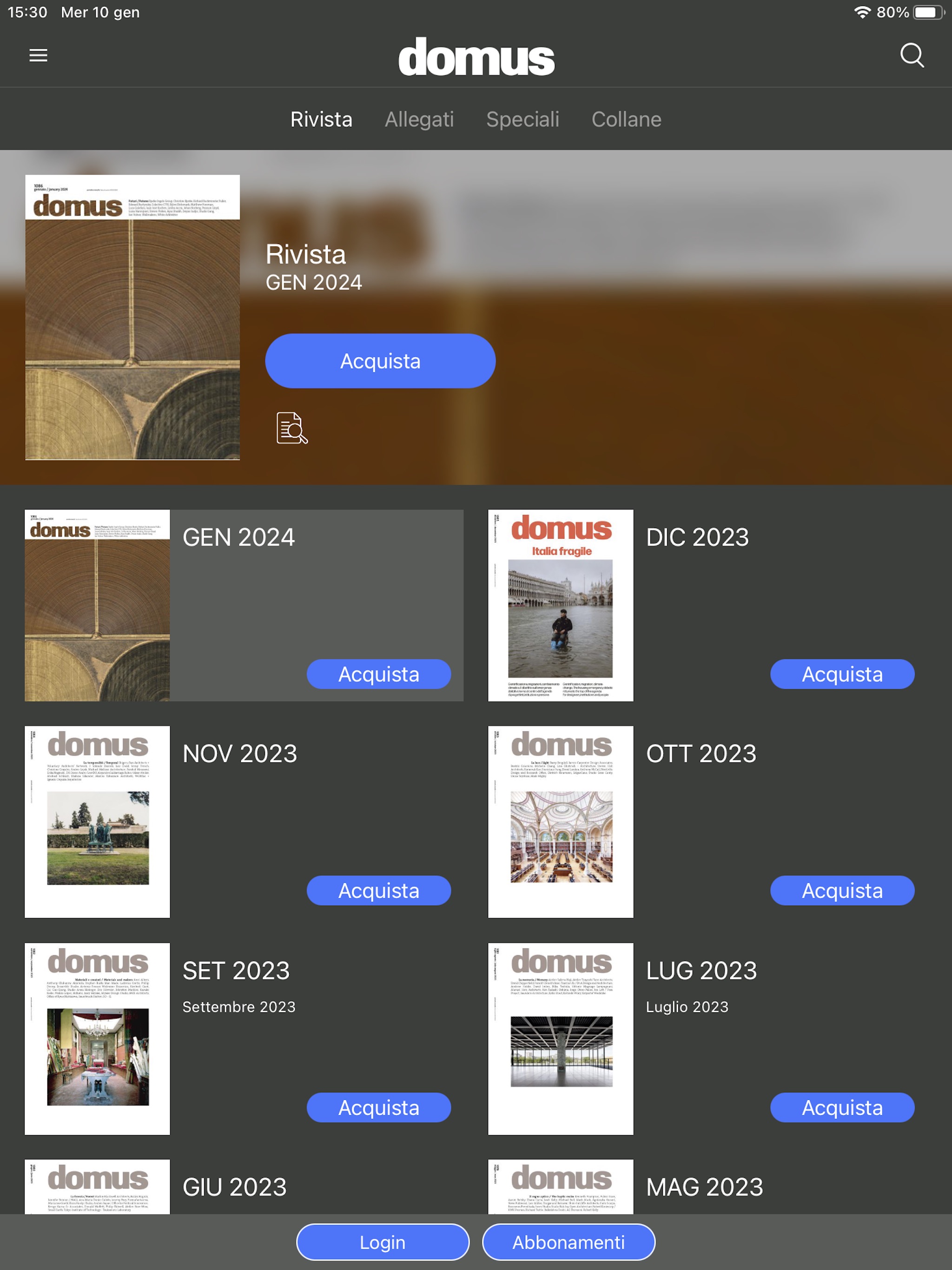The width and height of the screenshot is (952, 1270).
Task: Select the 'NOV 2023' title
Action: tap(239, 754)
